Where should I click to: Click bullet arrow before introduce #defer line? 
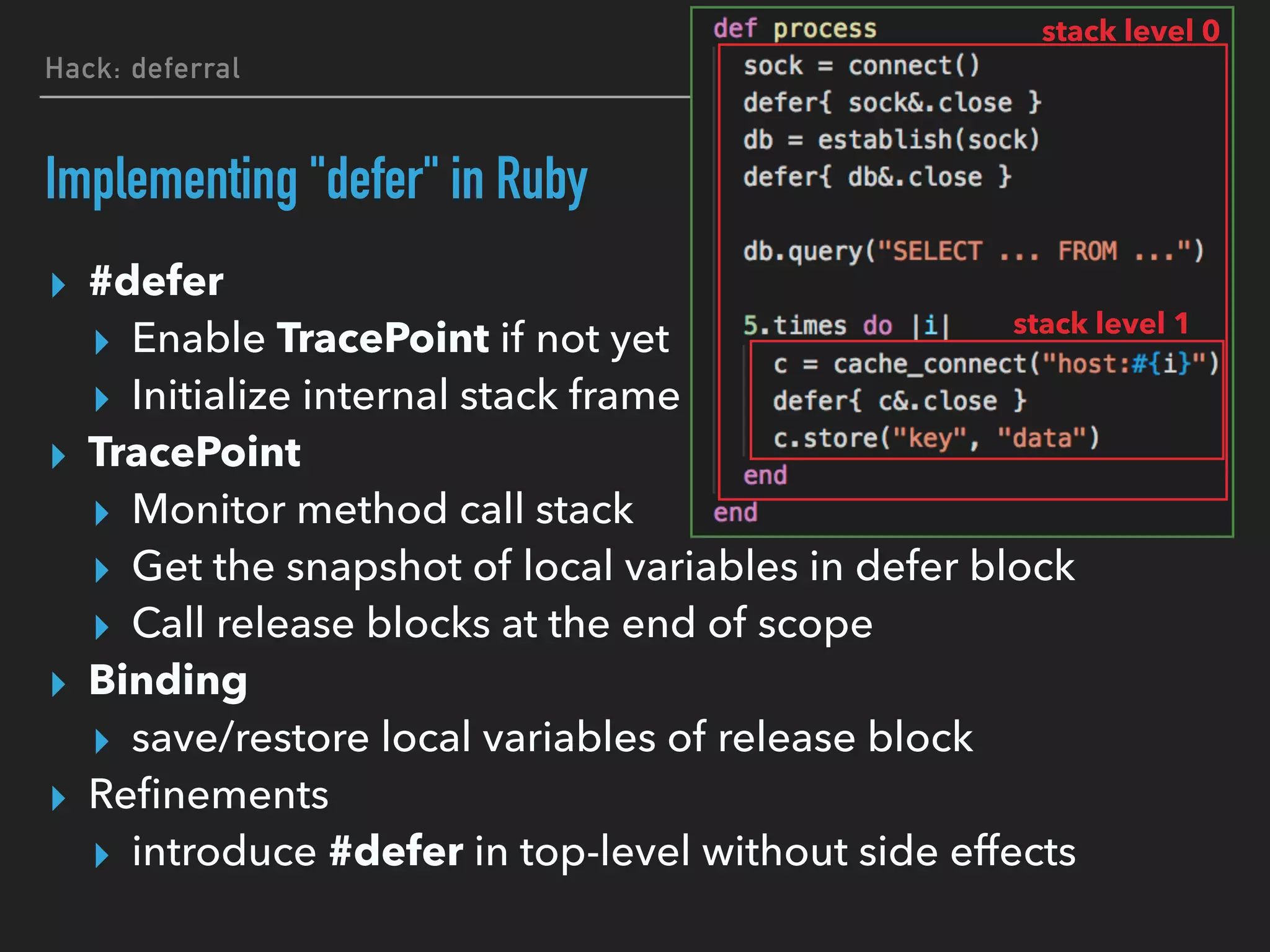click(102, 855)
